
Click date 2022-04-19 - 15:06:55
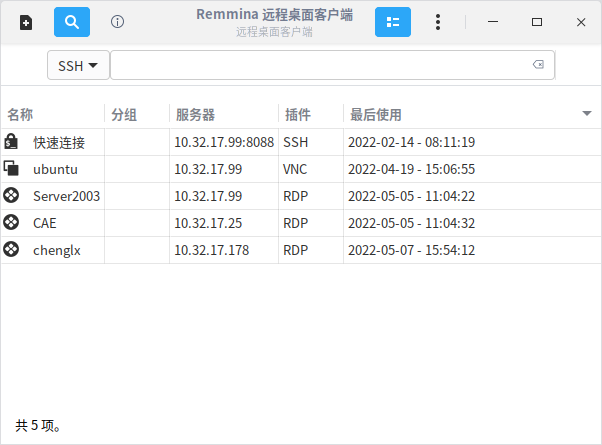[x=412, y=169]
